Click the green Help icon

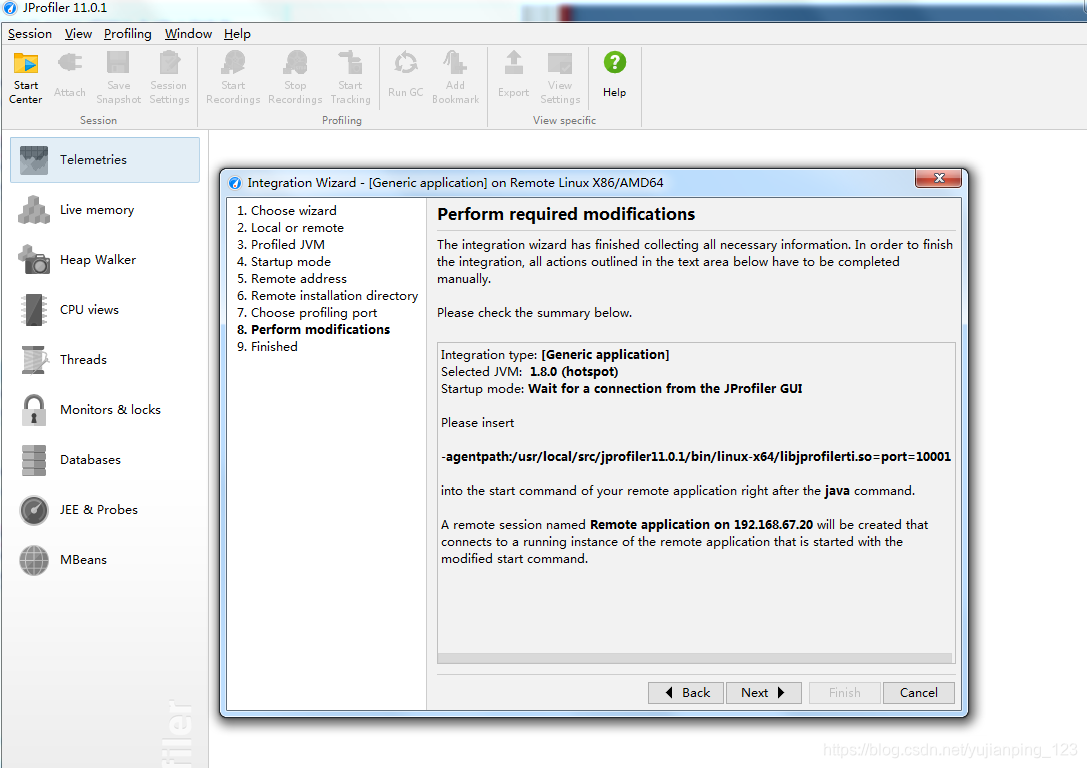coord(614,62)
